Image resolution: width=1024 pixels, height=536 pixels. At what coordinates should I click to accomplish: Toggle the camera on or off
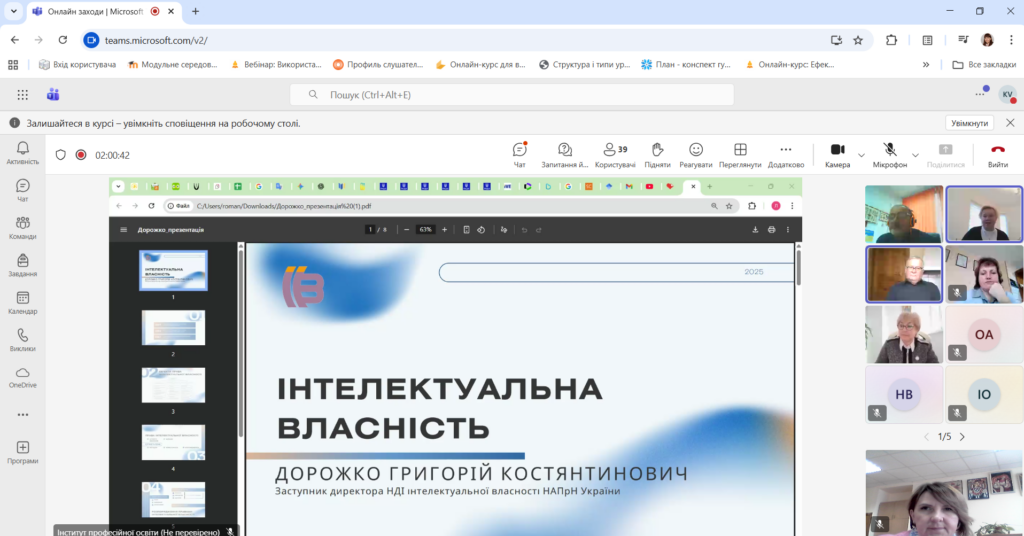pos(837,154)
